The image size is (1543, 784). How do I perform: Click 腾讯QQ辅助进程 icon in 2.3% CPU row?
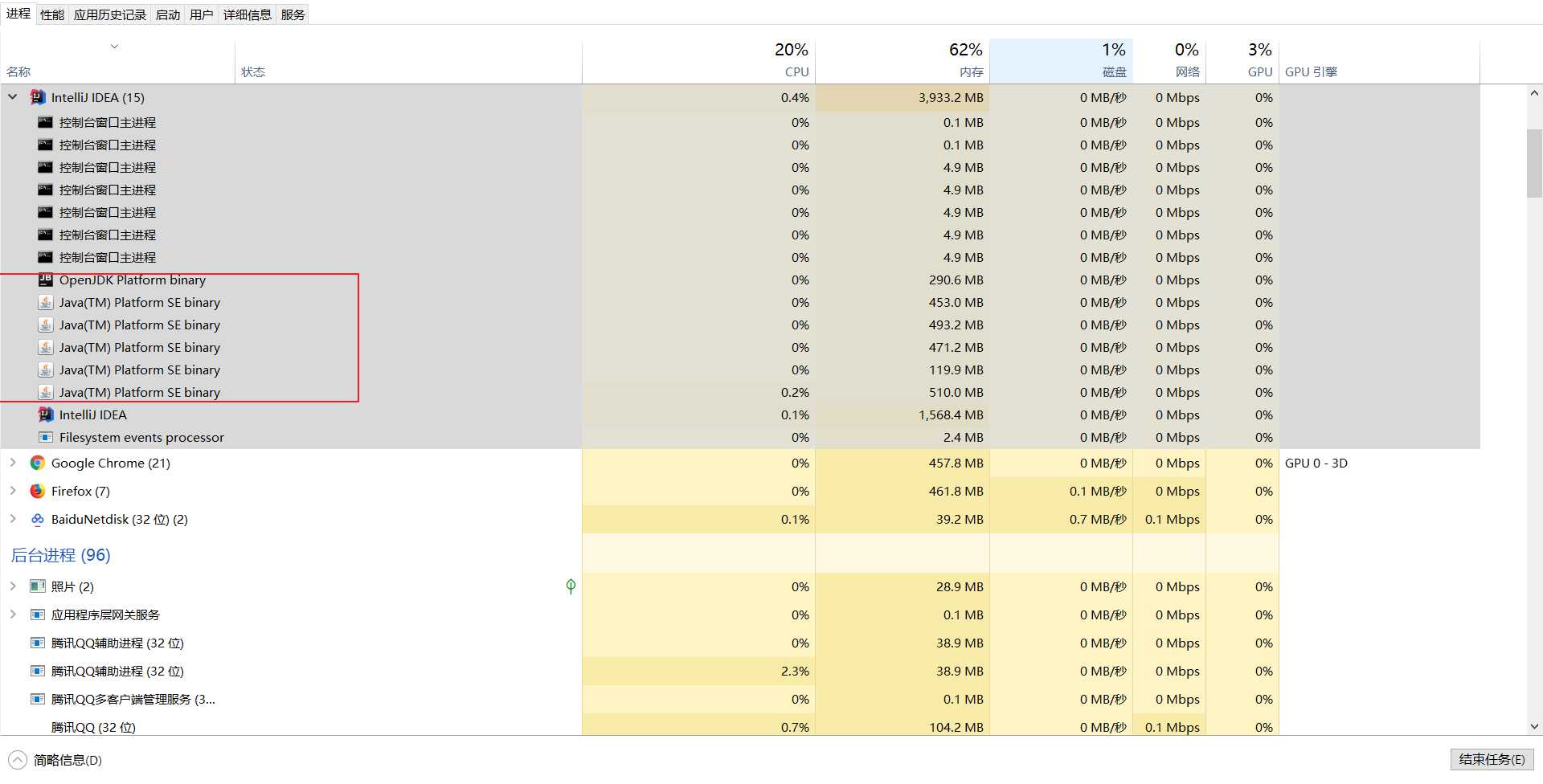coord(38,671)
